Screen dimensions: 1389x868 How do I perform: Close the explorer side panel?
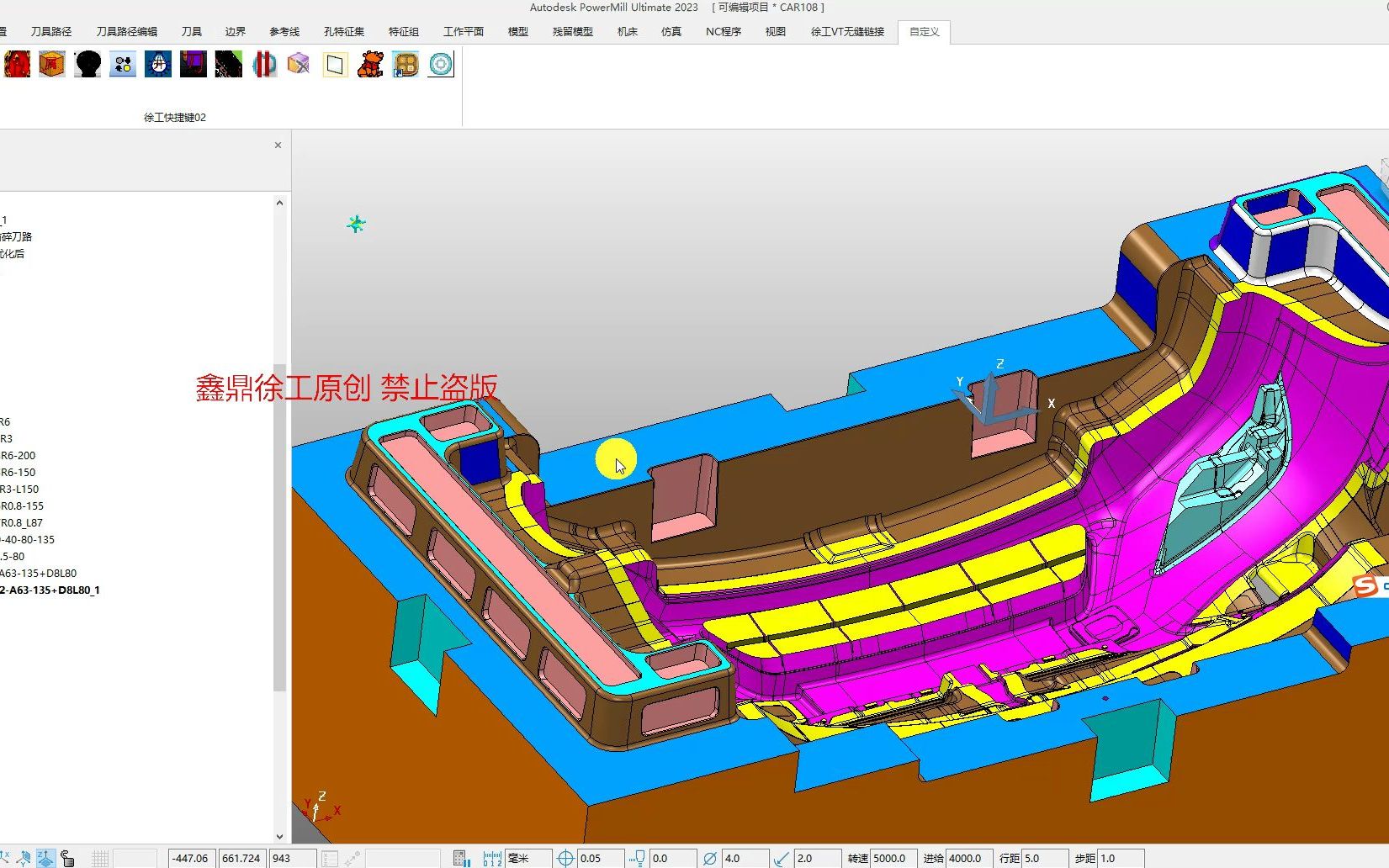tap(278, 146)
